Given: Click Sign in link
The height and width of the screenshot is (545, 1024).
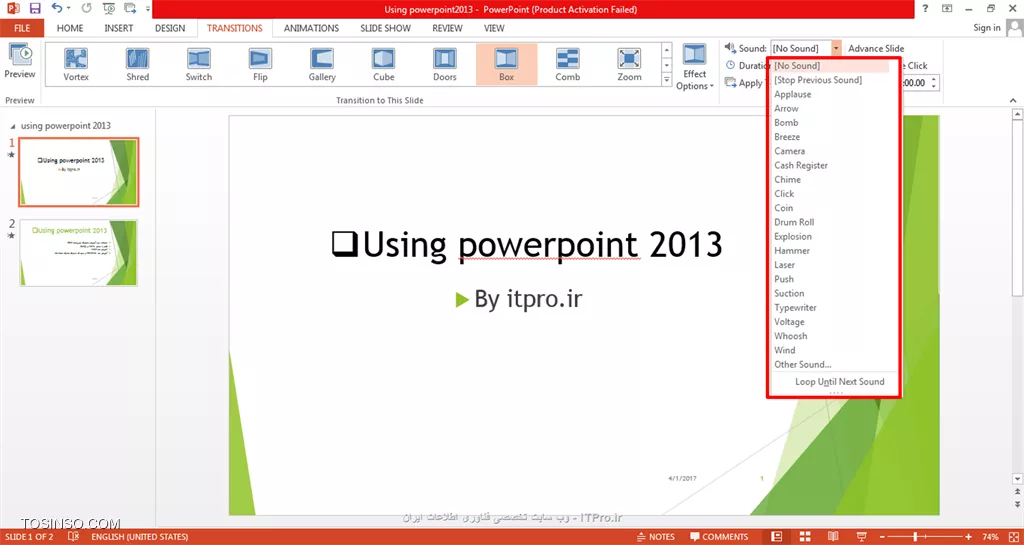Looking at the screenshot, I should point(986,27).
